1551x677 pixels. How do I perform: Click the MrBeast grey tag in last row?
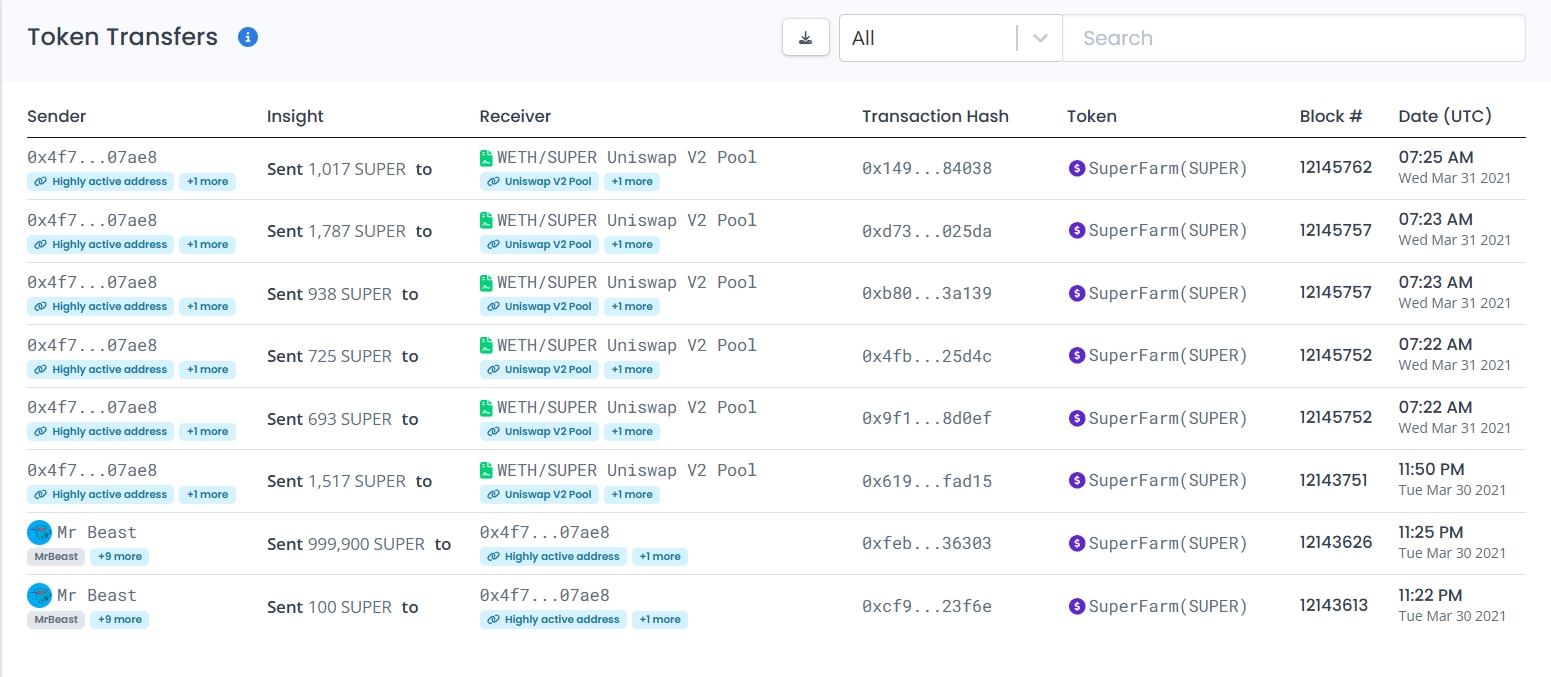point(56,620)
